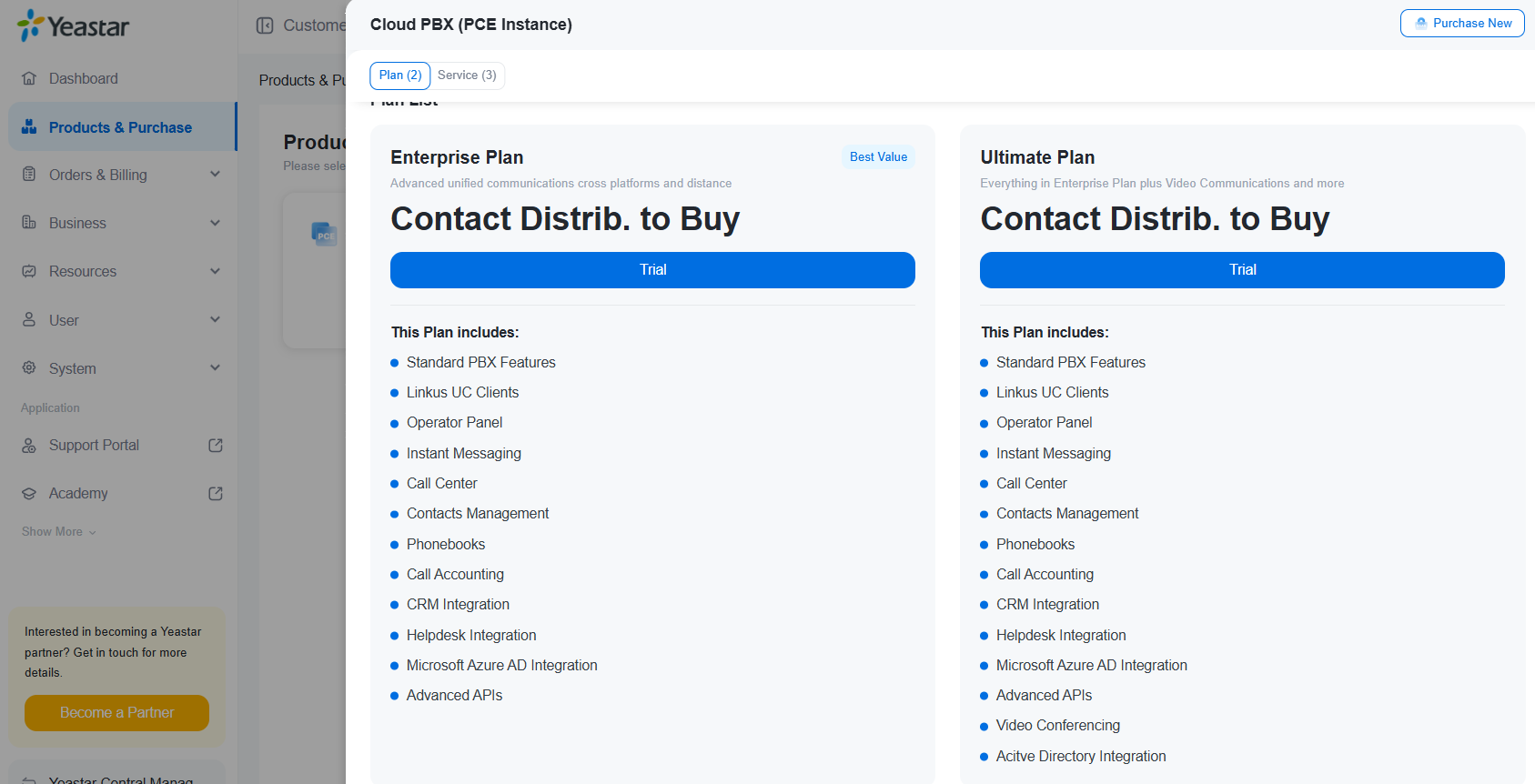Expand the User menu chevron
Viewport: 1535px width, 784px height.
pyautogui.click(x=215, y=319)
